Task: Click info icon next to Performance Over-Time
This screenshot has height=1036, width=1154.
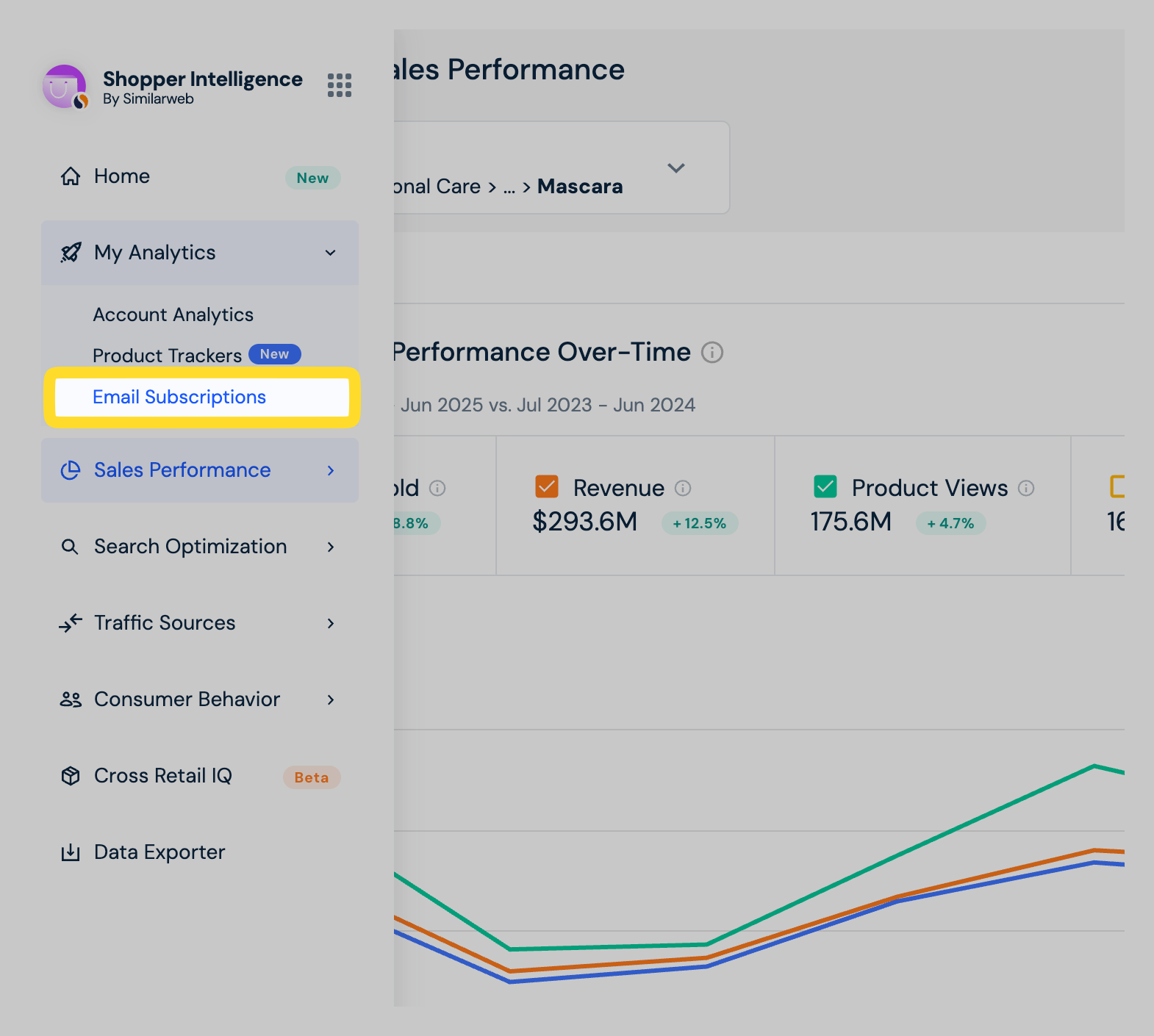Action: tap(712, 353)
